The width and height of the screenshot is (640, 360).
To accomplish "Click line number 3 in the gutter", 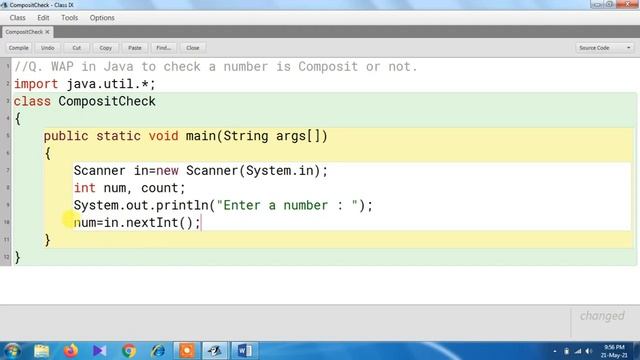I will [x=7, y=101].
